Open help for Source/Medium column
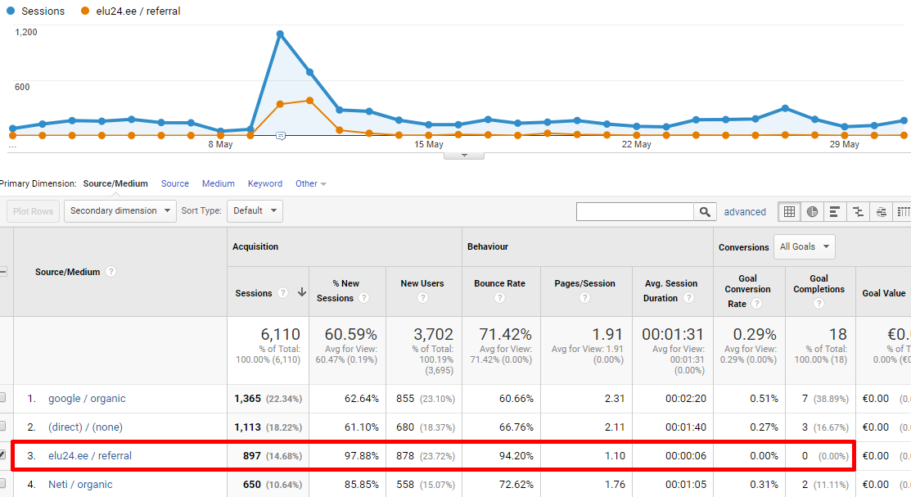The height and width of the screenshot is (497, 911). tap(110, 271)
